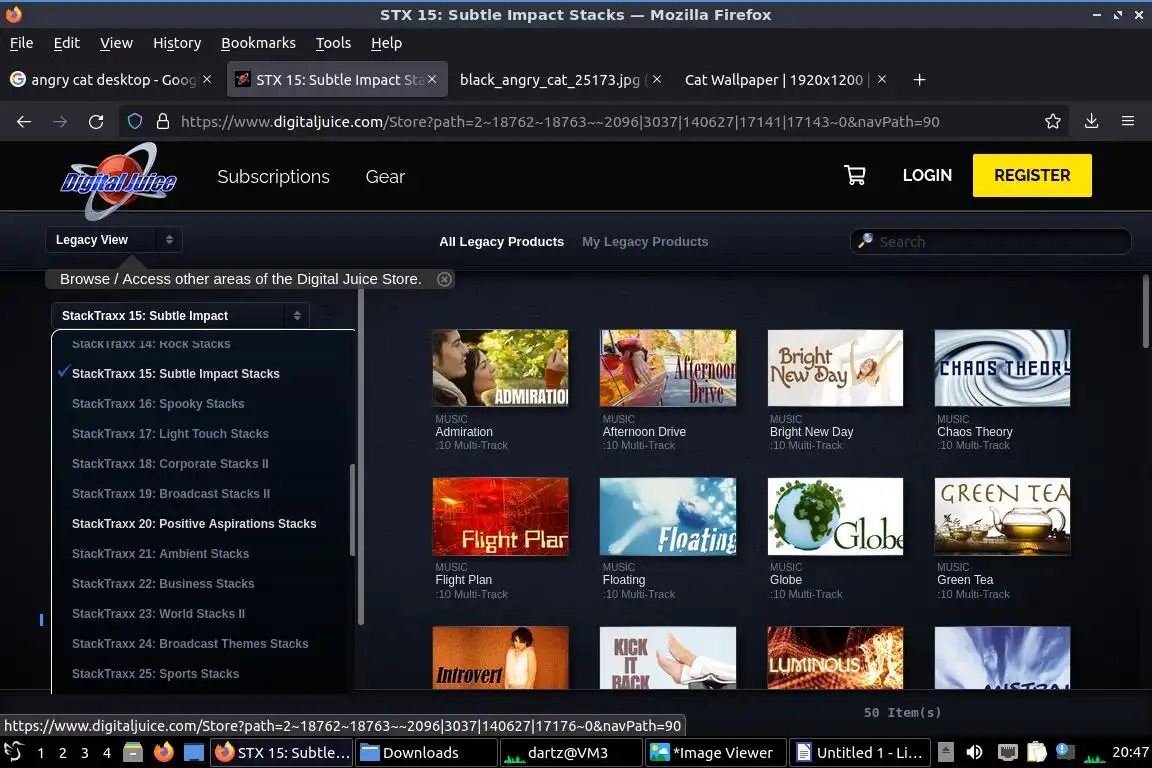This screenshot has height=768, width=1152.
Task: Close the STX 15 Subtle Impact tab
Action: click(432, 79)
